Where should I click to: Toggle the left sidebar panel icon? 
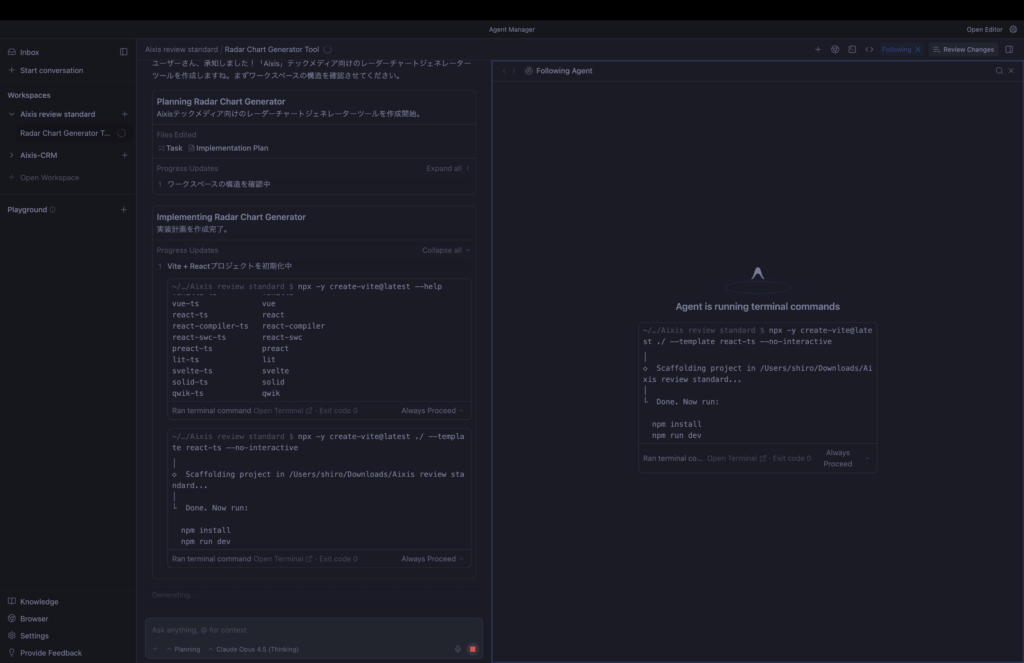[x=124, y=52]
